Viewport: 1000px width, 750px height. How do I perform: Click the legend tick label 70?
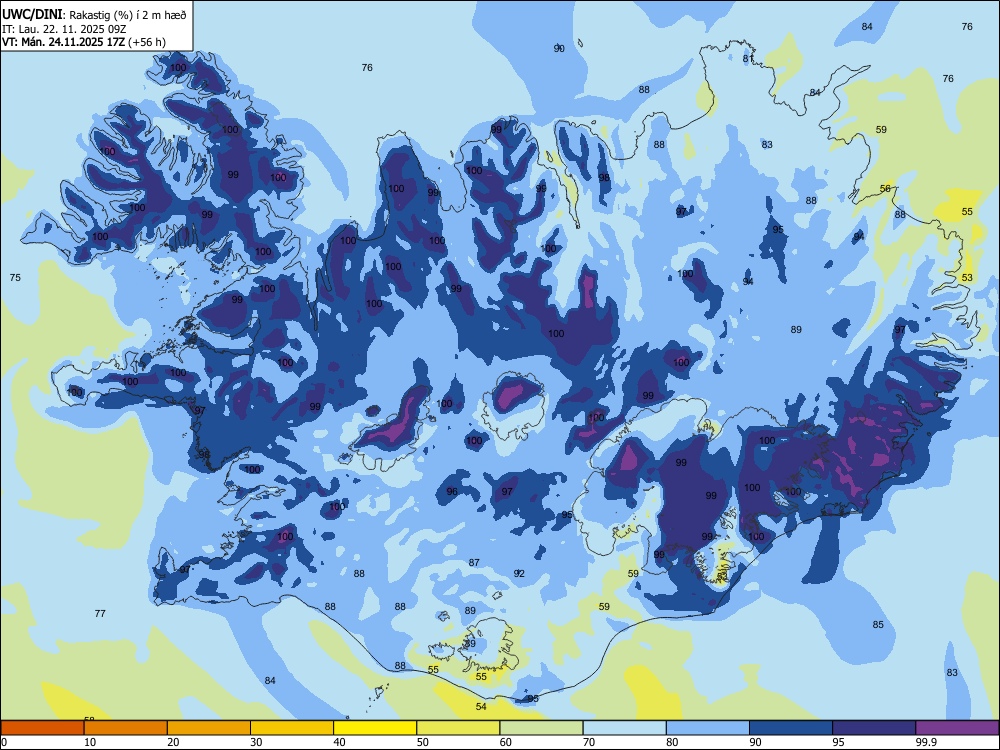589,742
